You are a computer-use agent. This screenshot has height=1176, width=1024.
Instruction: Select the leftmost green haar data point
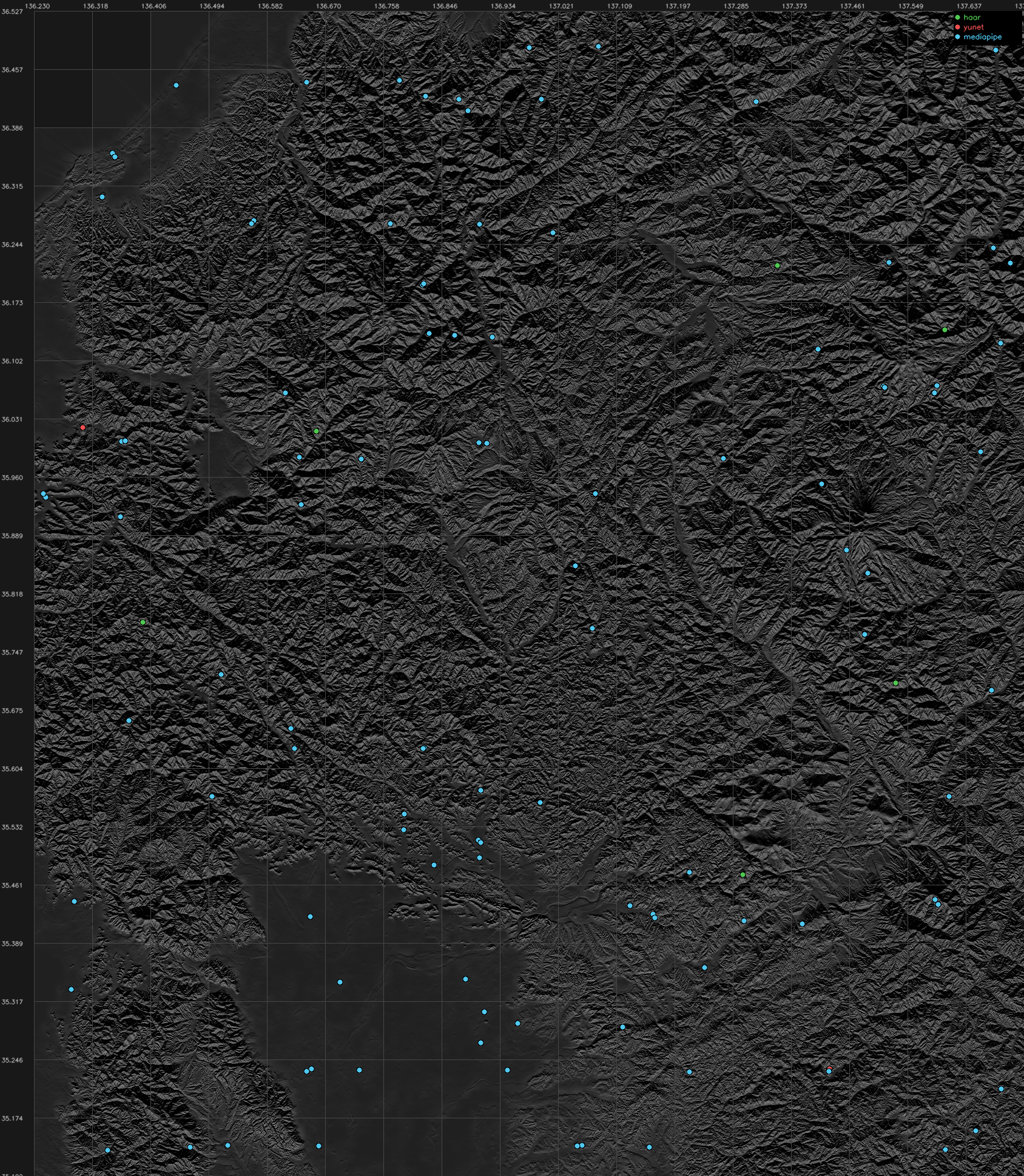click(143, 623)
